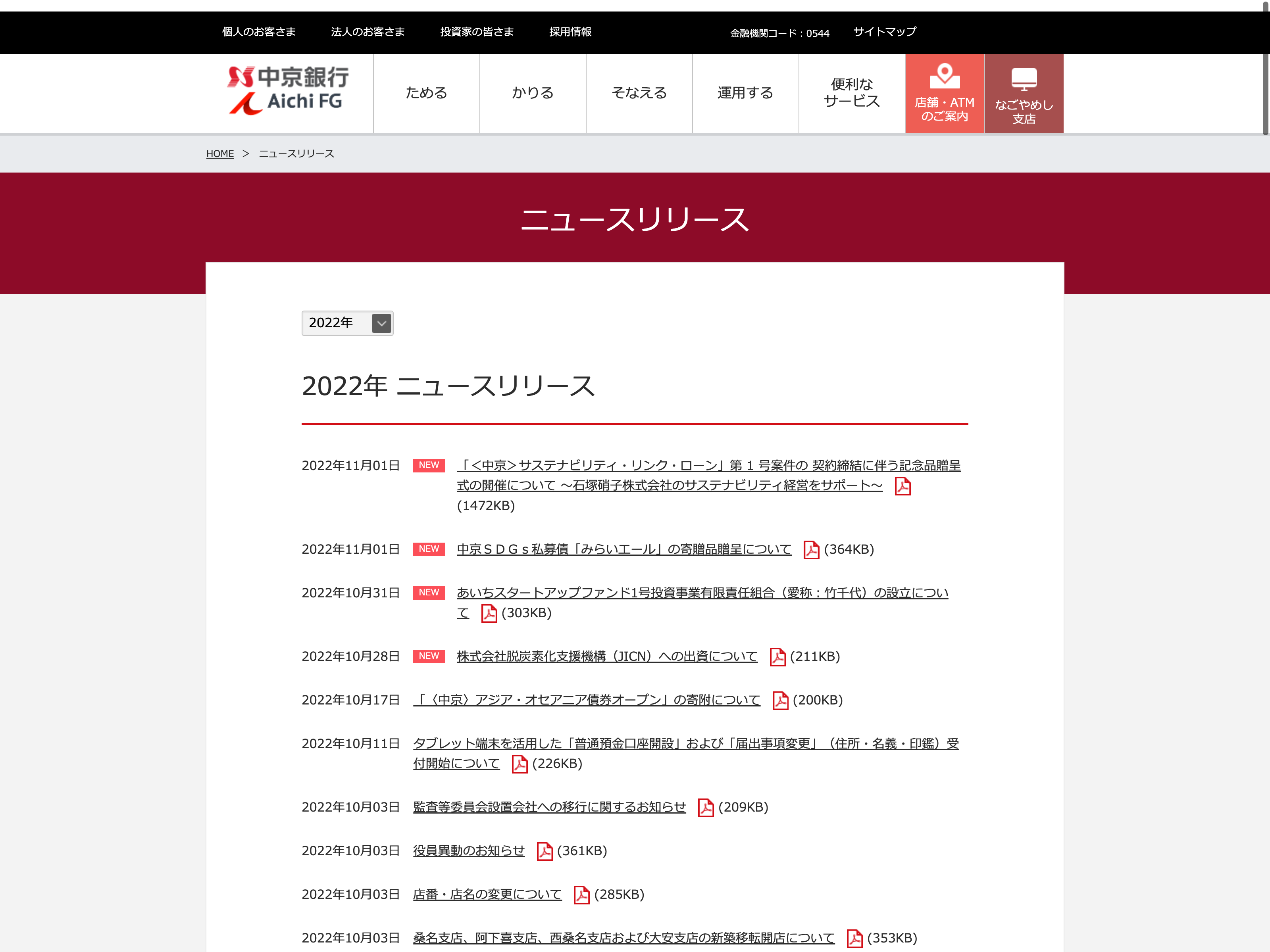Click the 店舗・ATM location pin icon
This screenshot has height=952, width=1270.
[x=945, y=76]
